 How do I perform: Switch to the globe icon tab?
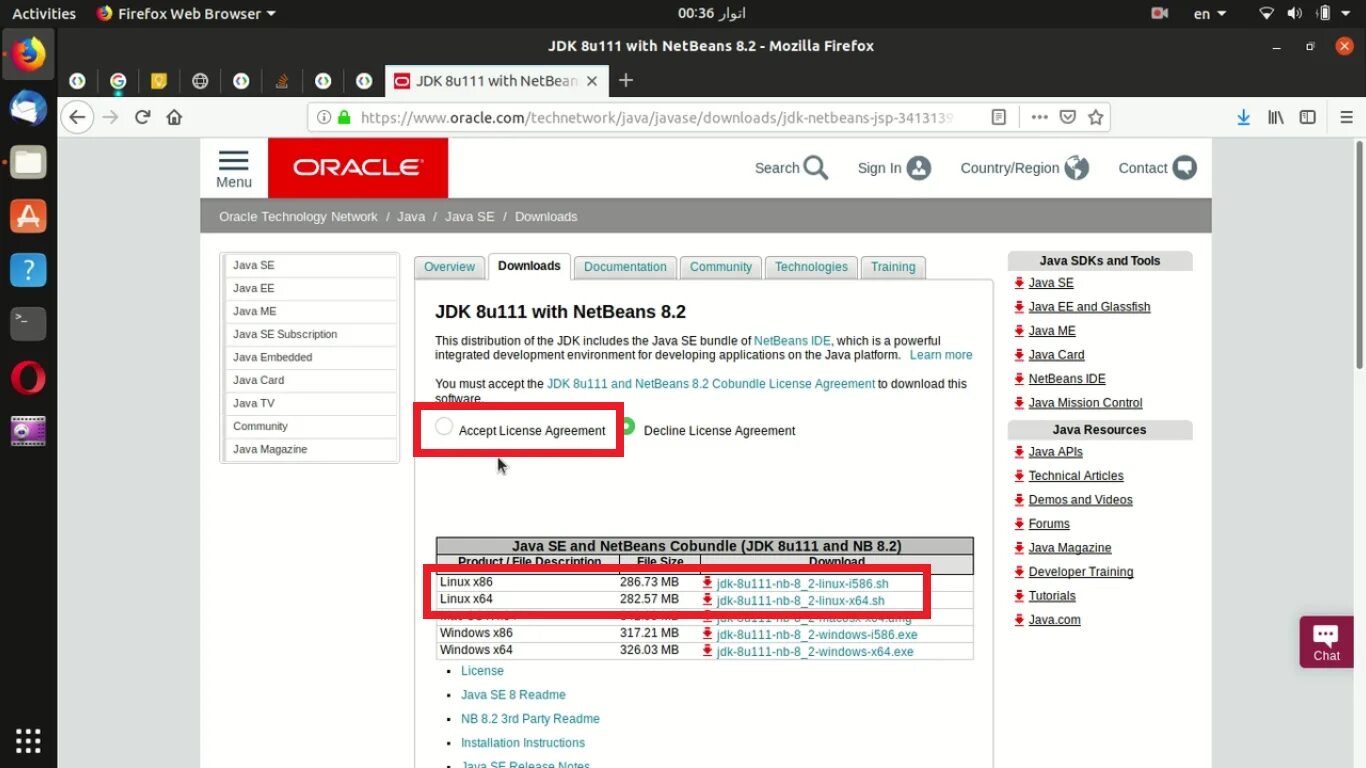(x=200, y=81)
